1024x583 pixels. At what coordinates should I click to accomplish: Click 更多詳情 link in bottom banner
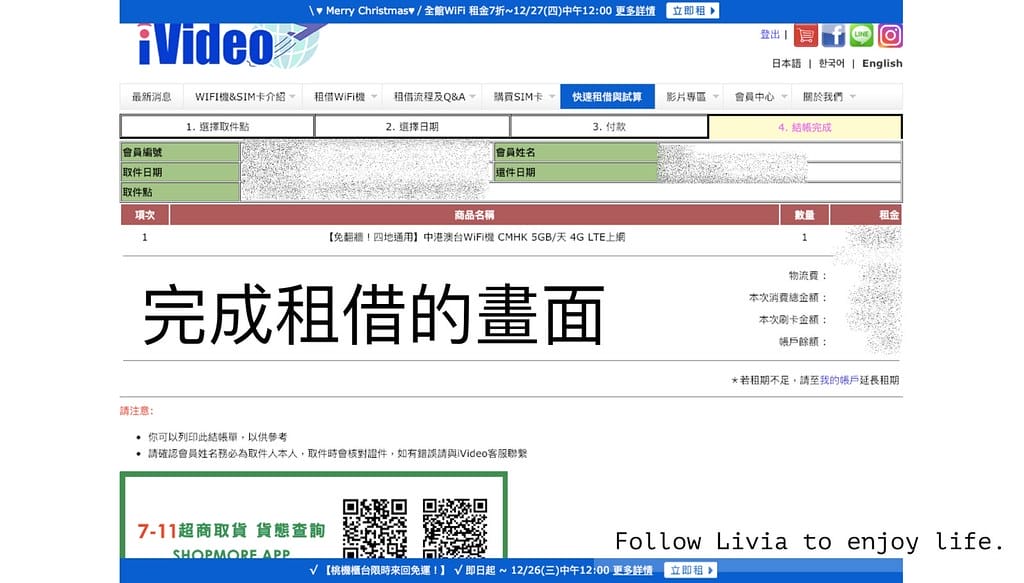point(632,570)
